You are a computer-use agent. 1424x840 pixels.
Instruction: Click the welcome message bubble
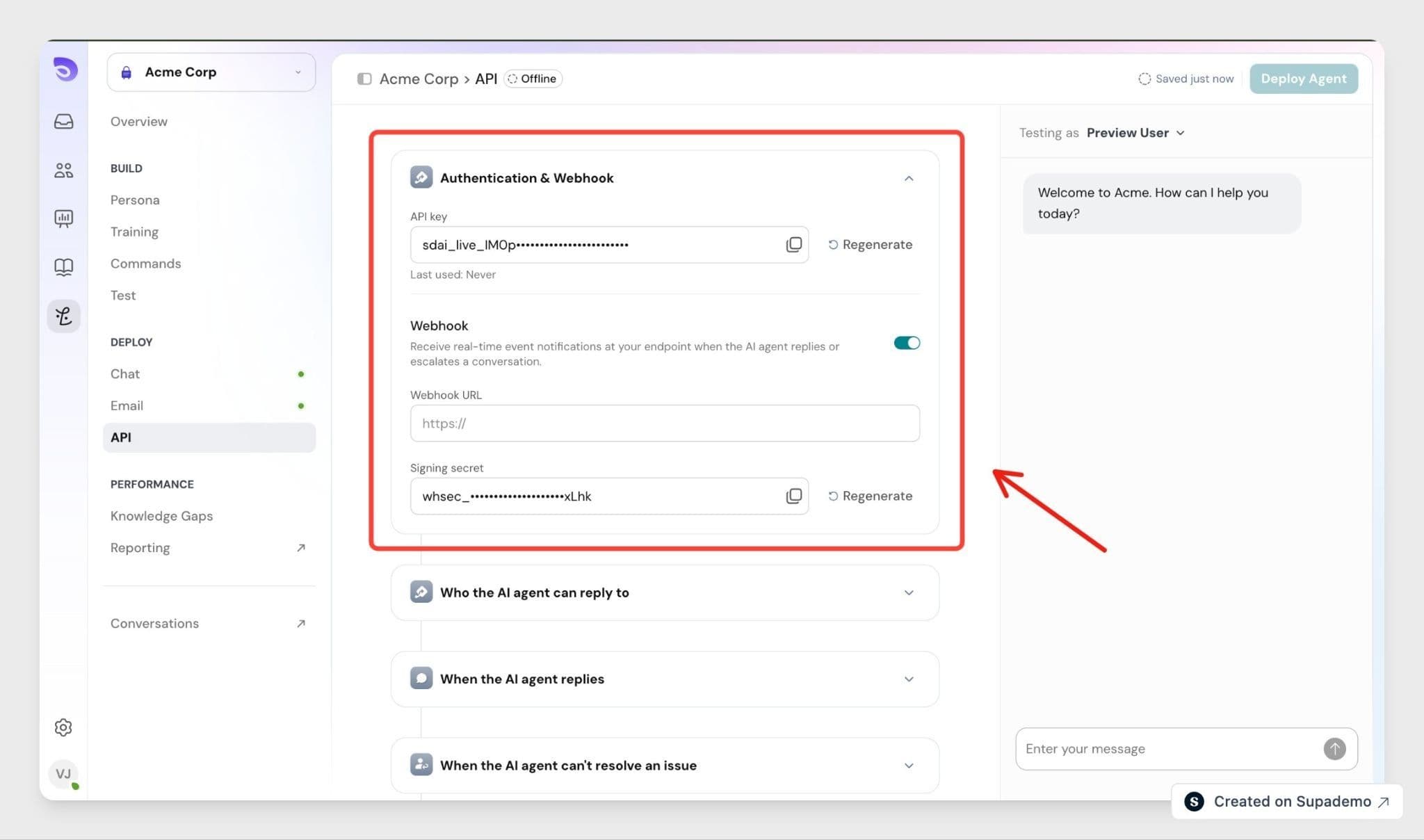click(1162, 203)
